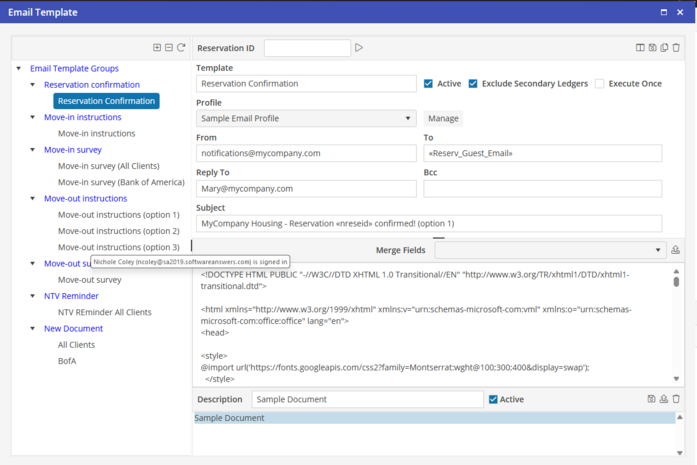Toggle Exclude Secondary Ledgers checkbox

coord(473,84)
